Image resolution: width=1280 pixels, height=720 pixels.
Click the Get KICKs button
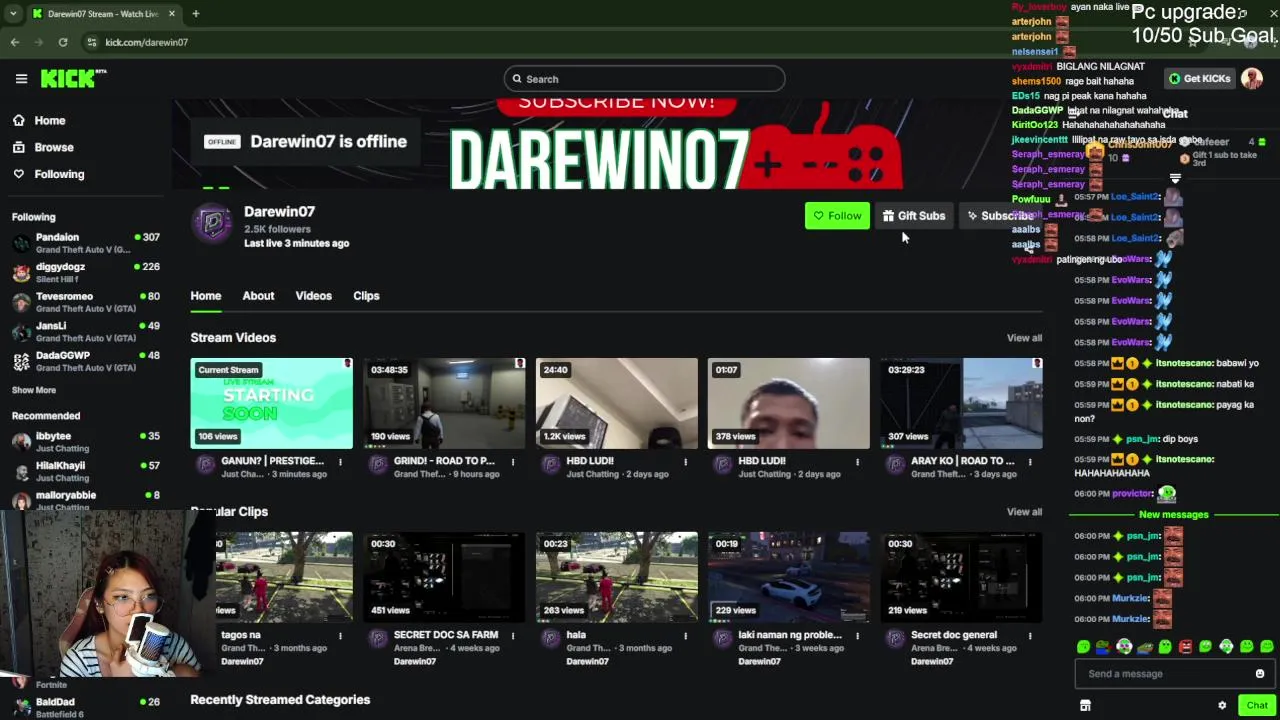tap(1200, 78)
